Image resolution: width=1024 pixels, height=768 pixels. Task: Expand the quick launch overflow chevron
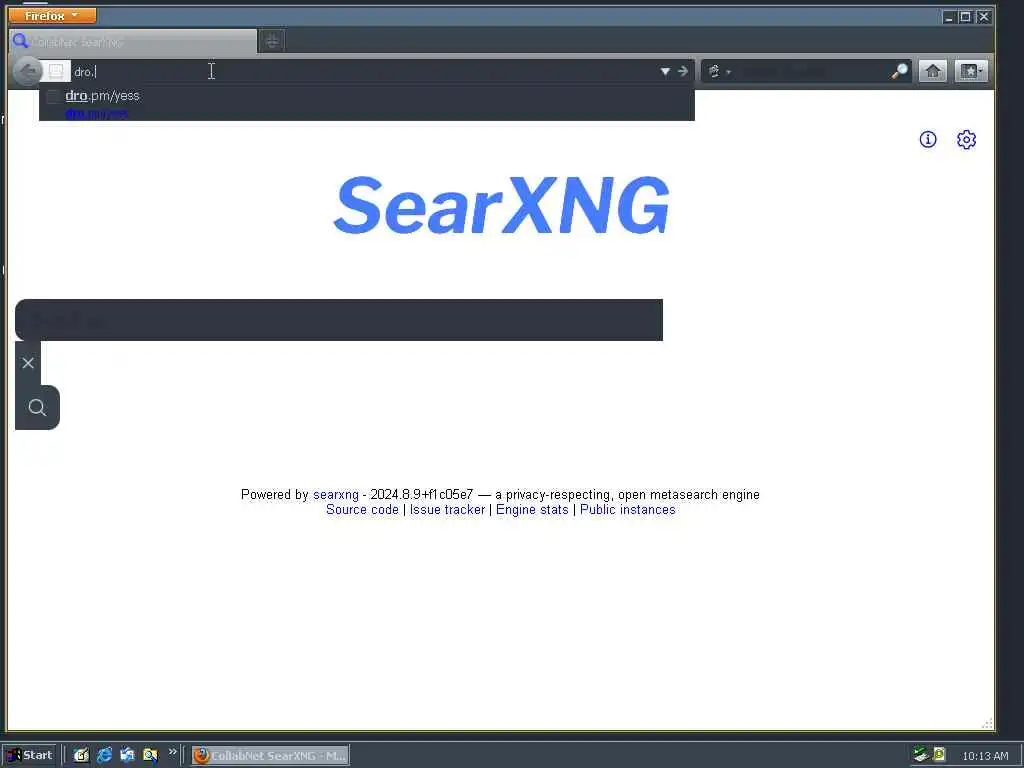172,752
